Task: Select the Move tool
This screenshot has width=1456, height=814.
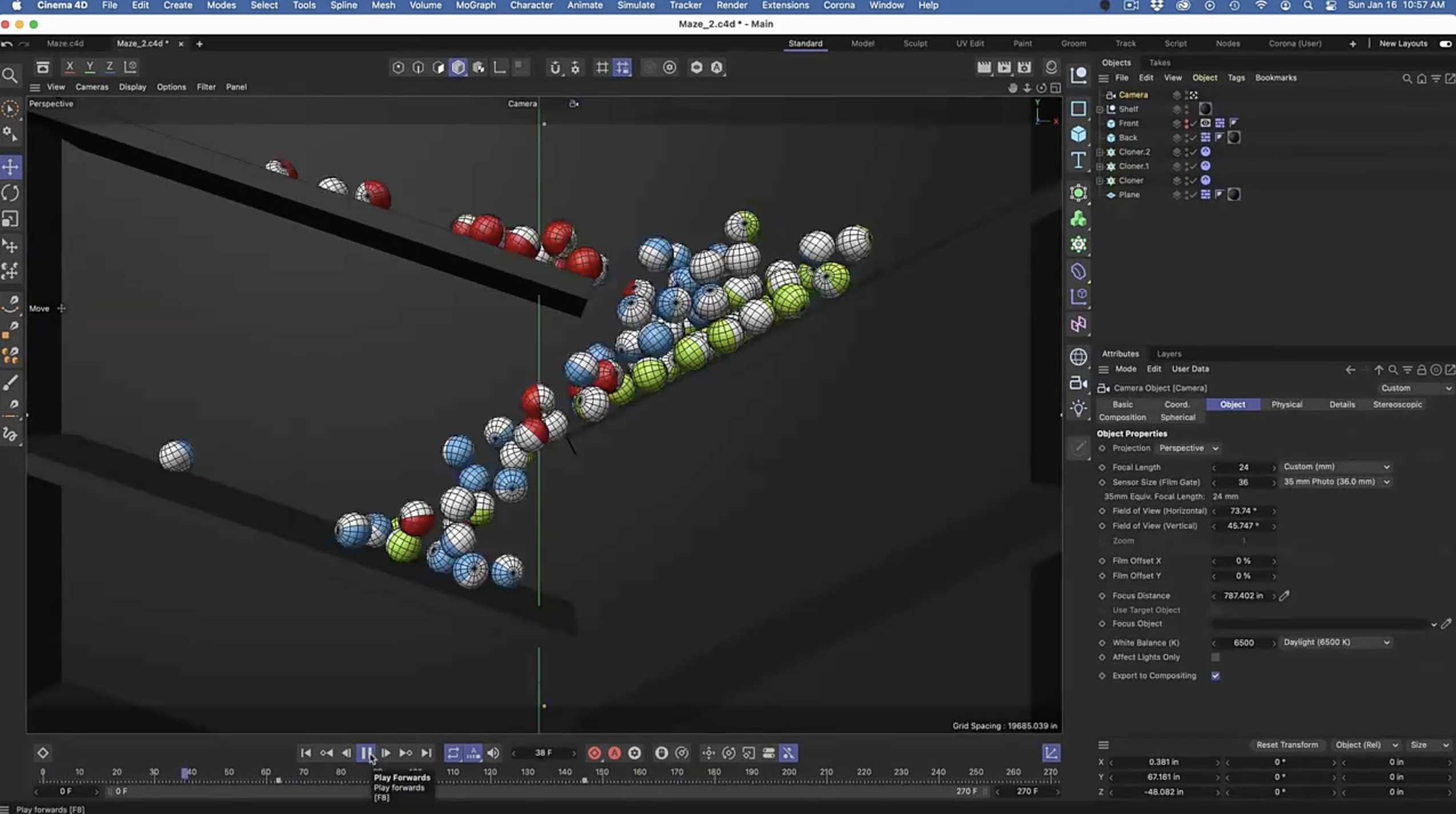Action: tap(11, 166)
